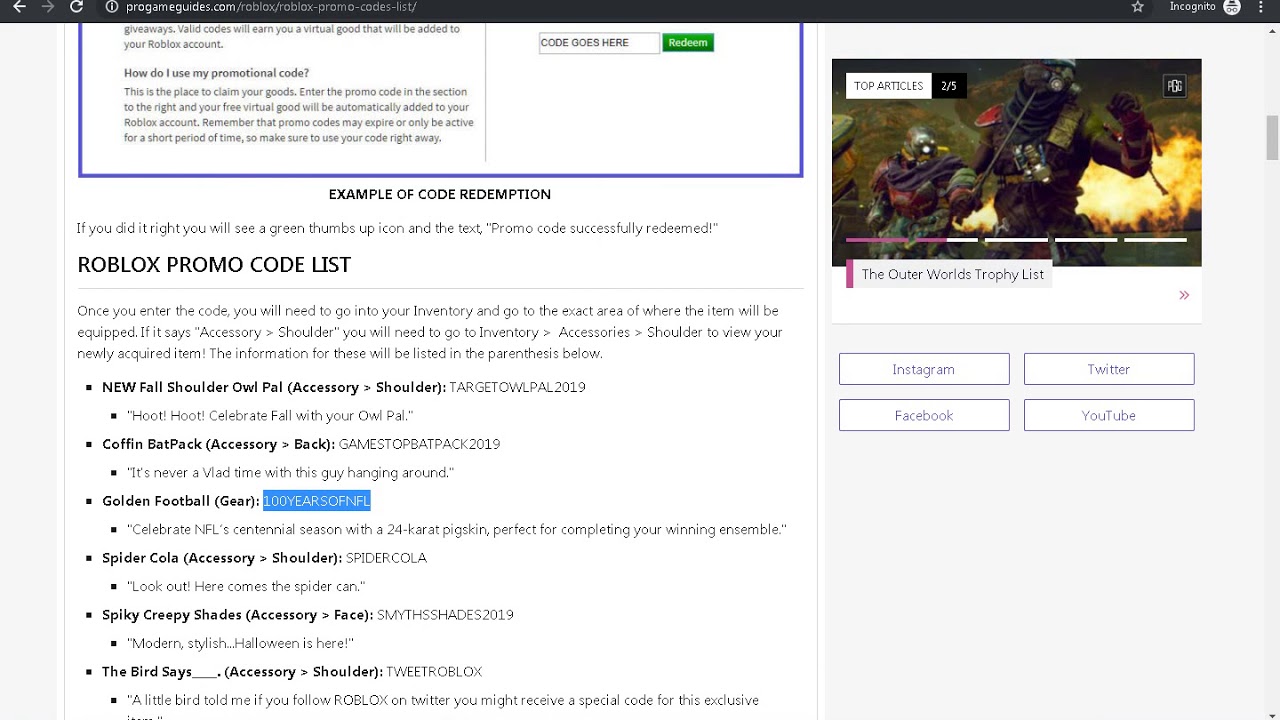
Task: Click the page vertical scrollbar
Action: click(1272, 137)
